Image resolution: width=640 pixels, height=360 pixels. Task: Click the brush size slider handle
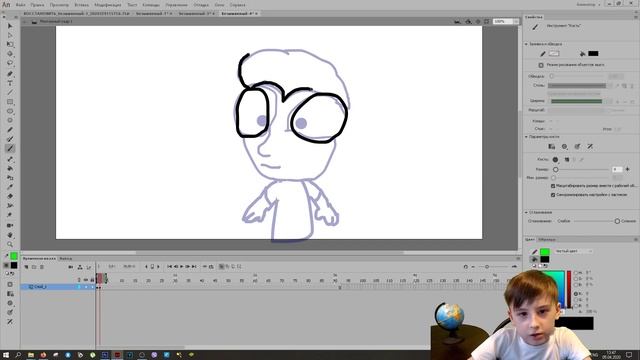[x=556, y=169]
